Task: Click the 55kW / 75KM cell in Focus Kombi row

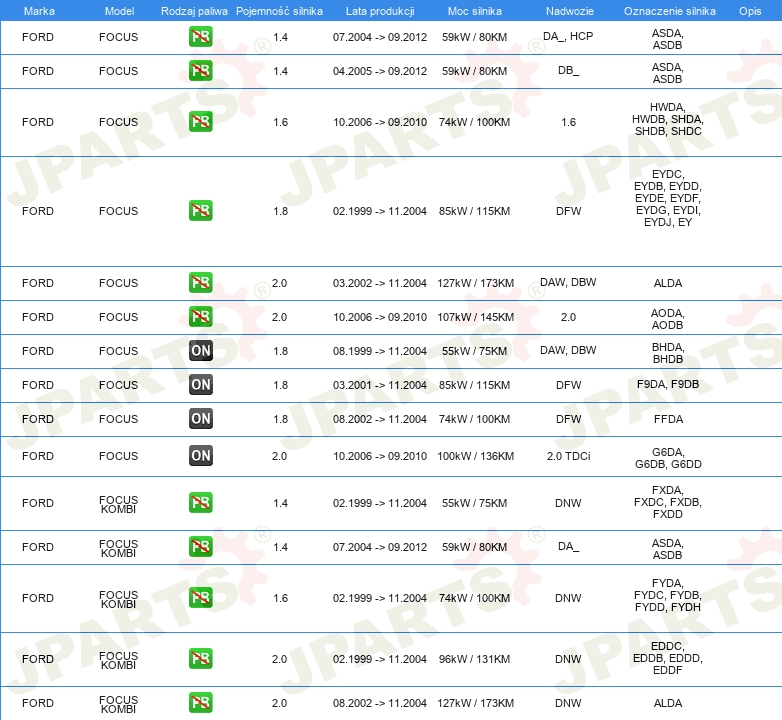Action: [x=474, y=503]
